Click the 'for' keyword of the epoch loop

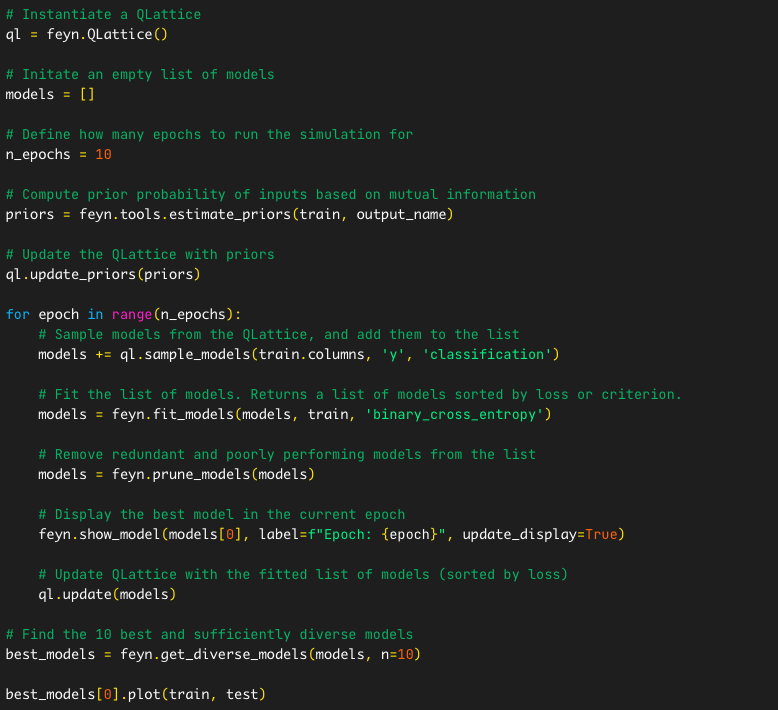[x=18, y=315]
